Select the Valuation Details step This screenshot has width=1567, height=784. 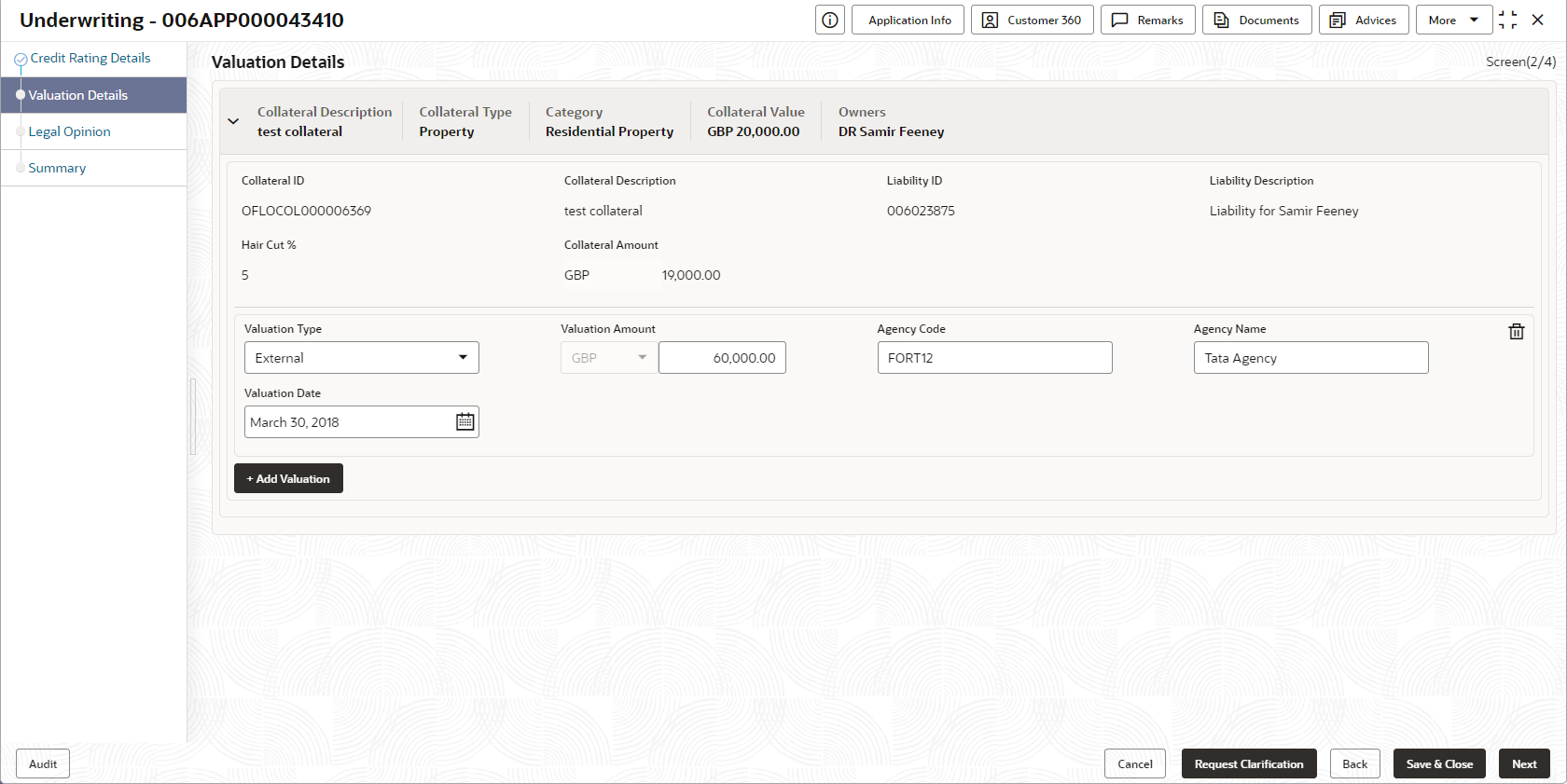tap(93, 95)
